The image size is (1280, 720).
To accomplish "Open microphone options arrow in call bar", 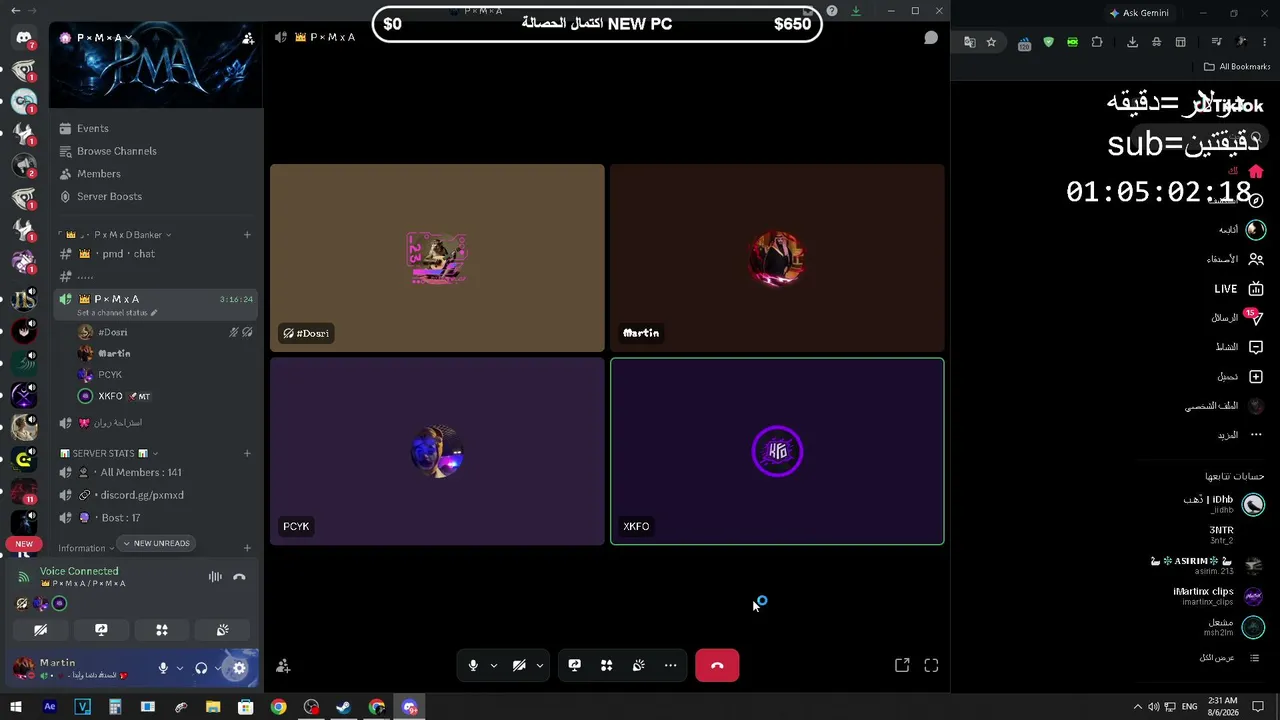I will [x=493, y=666].
